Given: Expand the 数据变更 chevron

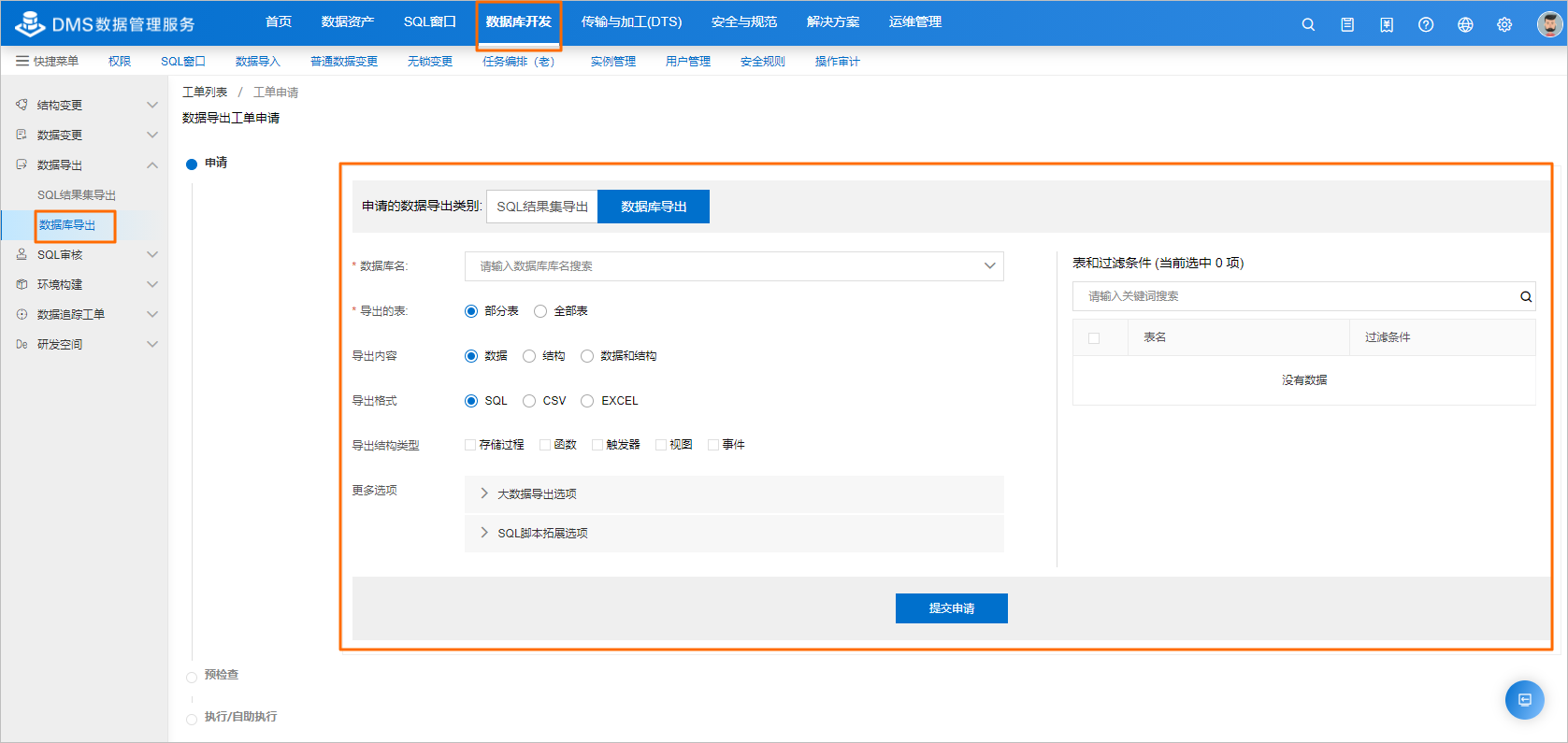Looking at the screenshot, I should (x=152, y=135).
